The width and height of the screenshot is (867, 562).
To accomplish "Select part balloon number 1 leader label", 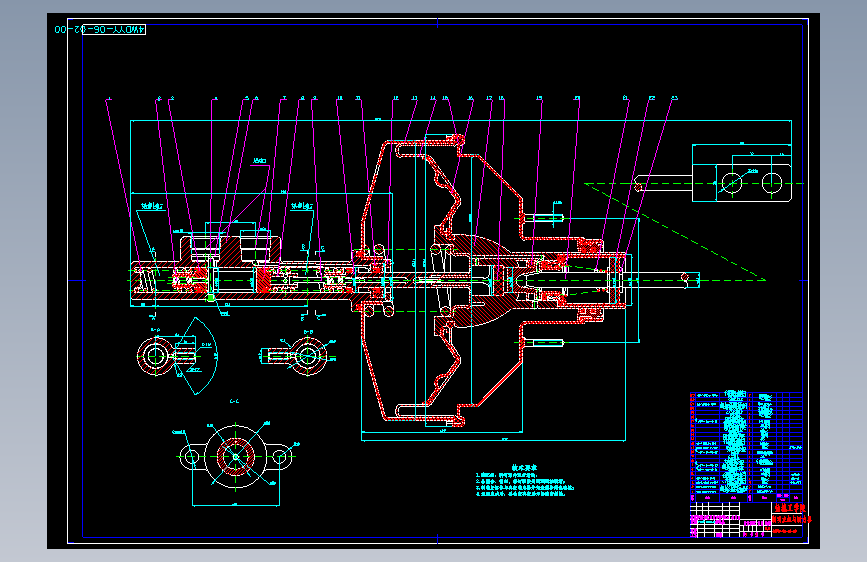I will 109,98.
